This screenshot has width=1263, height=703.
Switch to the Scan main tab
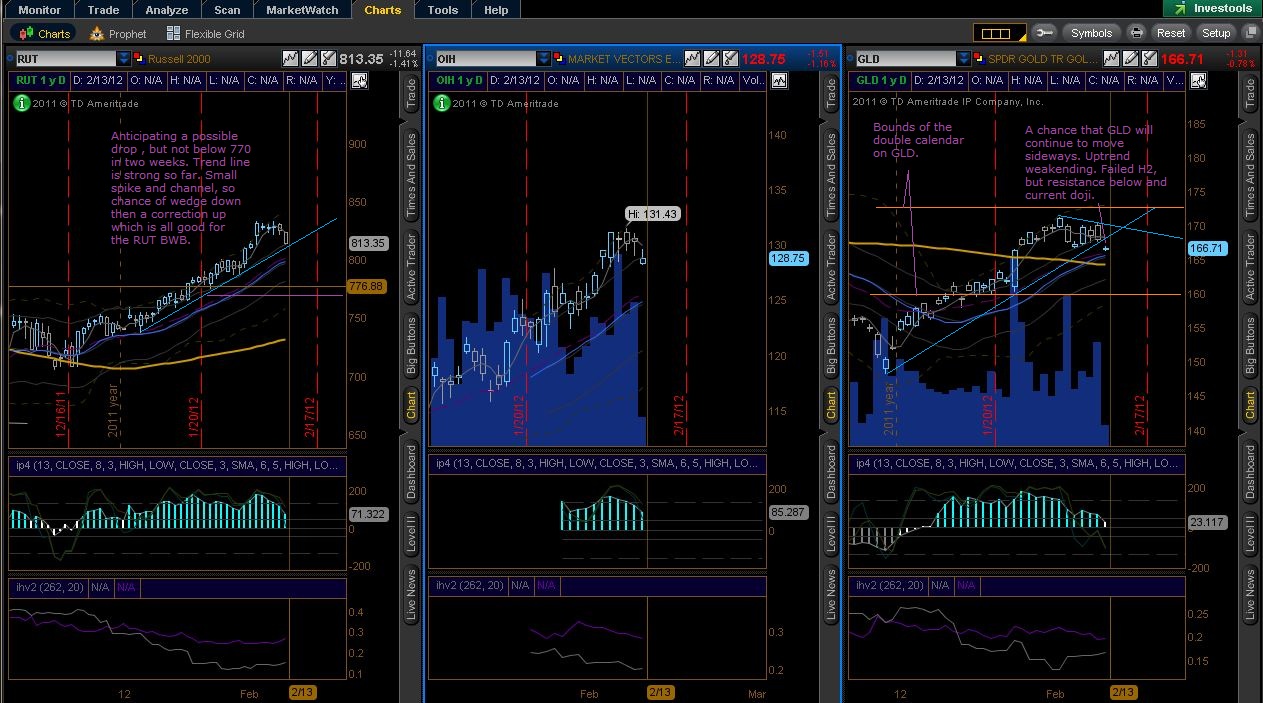(x=227, y=10)
